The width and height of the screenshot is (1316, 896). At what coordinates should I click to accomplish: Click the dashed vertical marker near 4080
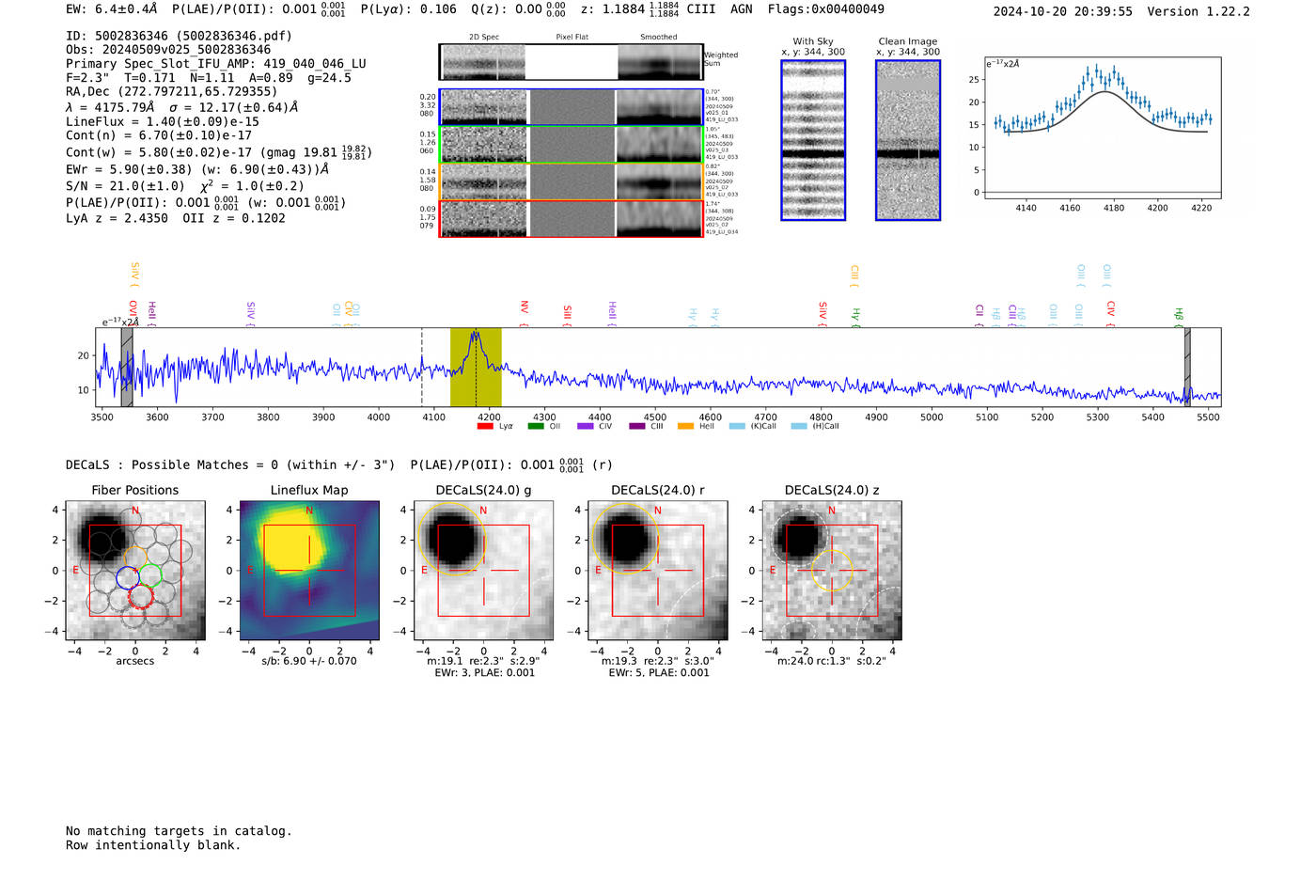point(422,367)
